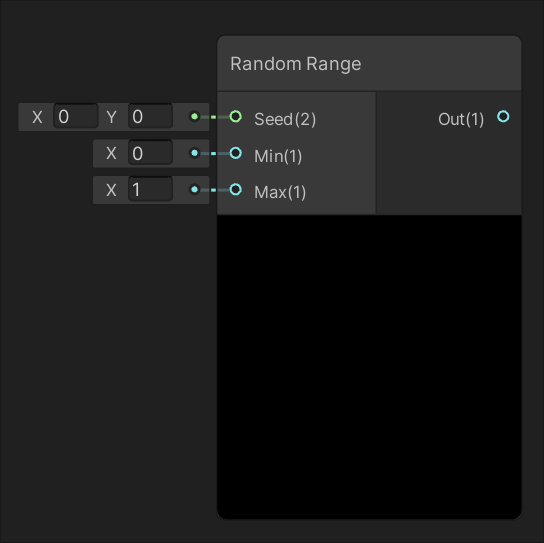Click the black node preview area
The height and width of the screenshot is (543, 544).
(369, 367)
